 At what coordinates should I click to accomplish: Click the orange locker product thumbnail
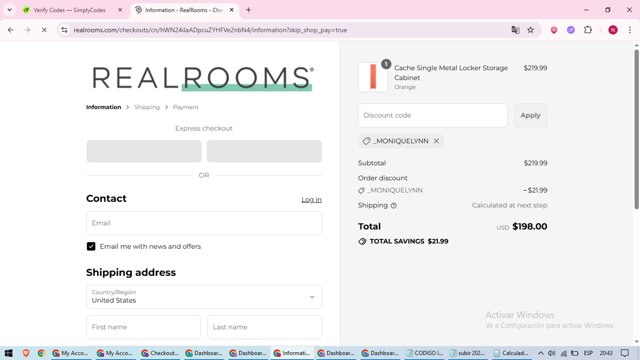[373, 77]
